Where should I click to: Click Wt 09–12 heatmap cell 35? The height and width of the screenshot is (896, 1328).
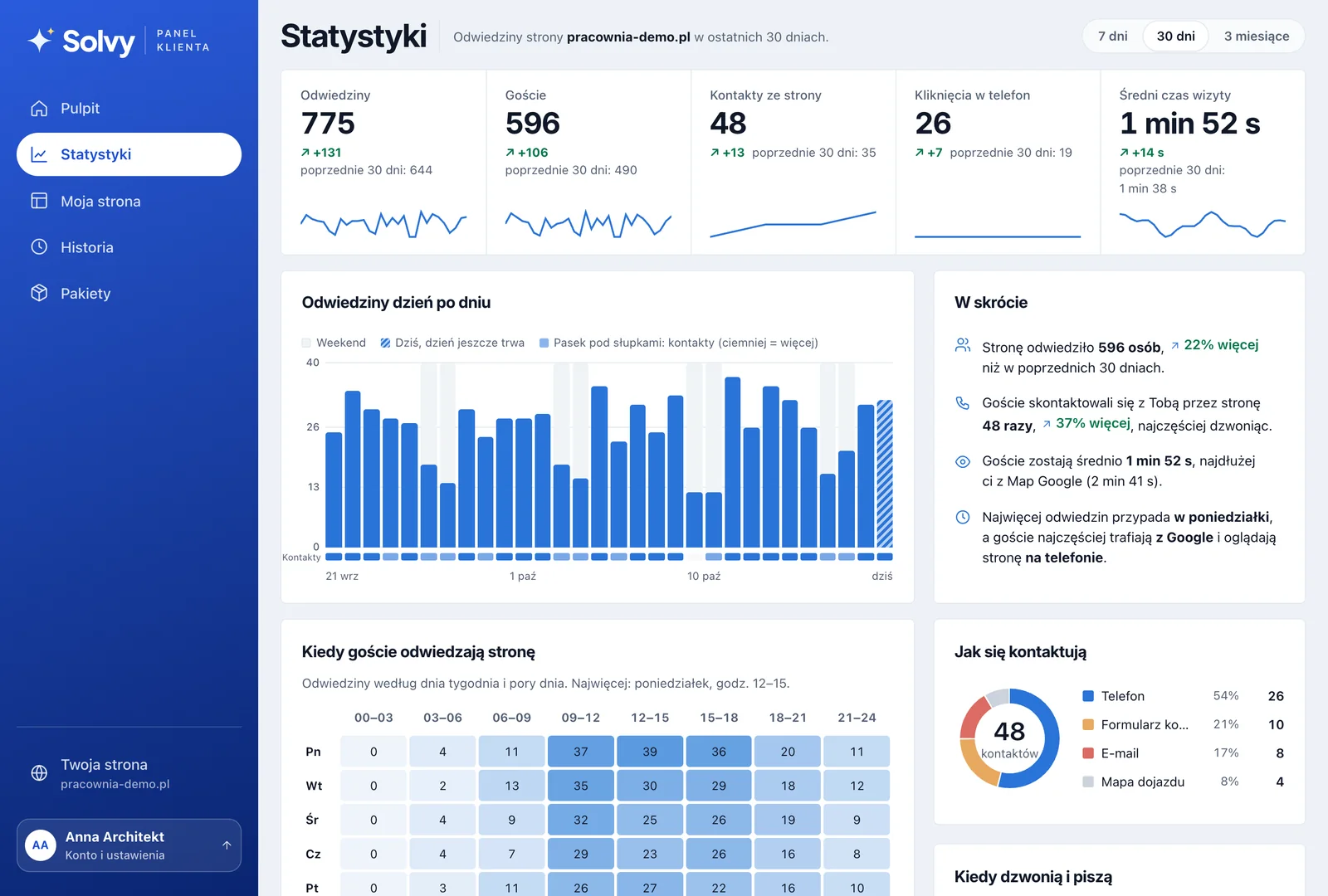pos(581,786)
